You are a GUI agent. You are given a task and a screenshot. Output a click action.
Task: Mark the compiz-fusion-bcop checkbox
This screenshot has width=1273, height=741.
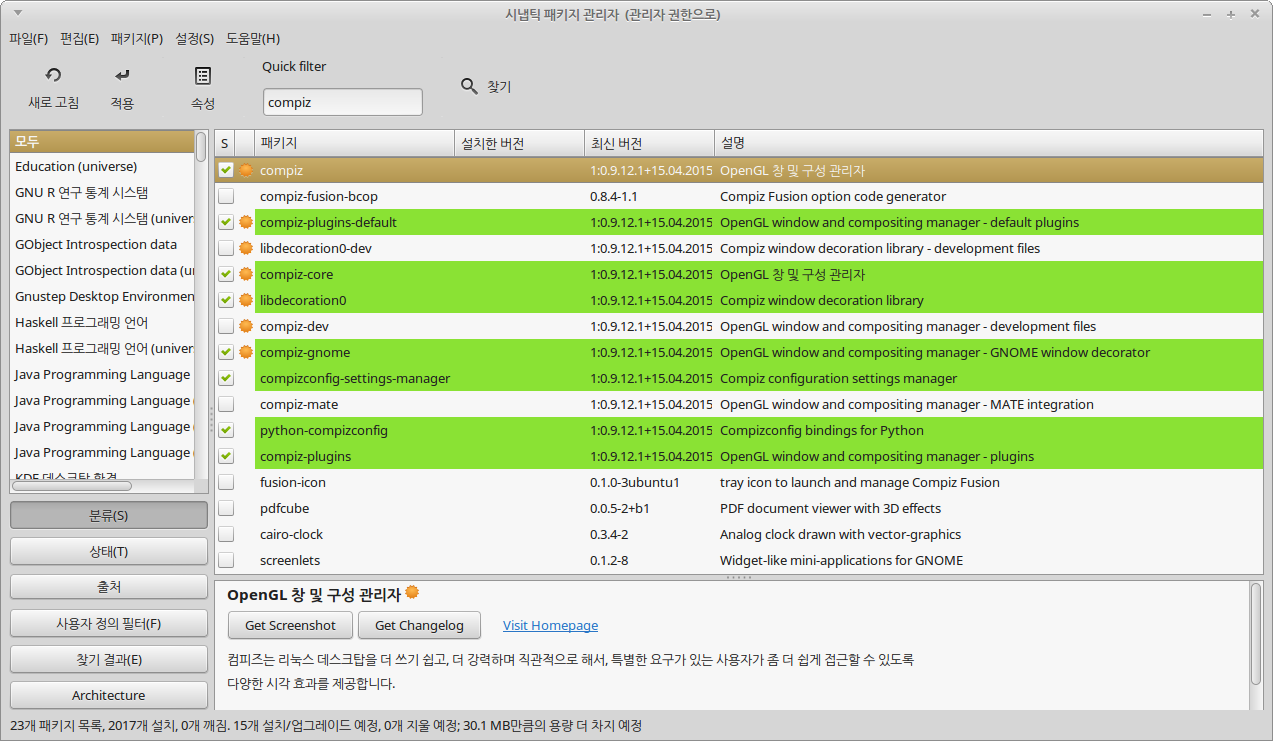pyautogui.click(x=226, y=196)
